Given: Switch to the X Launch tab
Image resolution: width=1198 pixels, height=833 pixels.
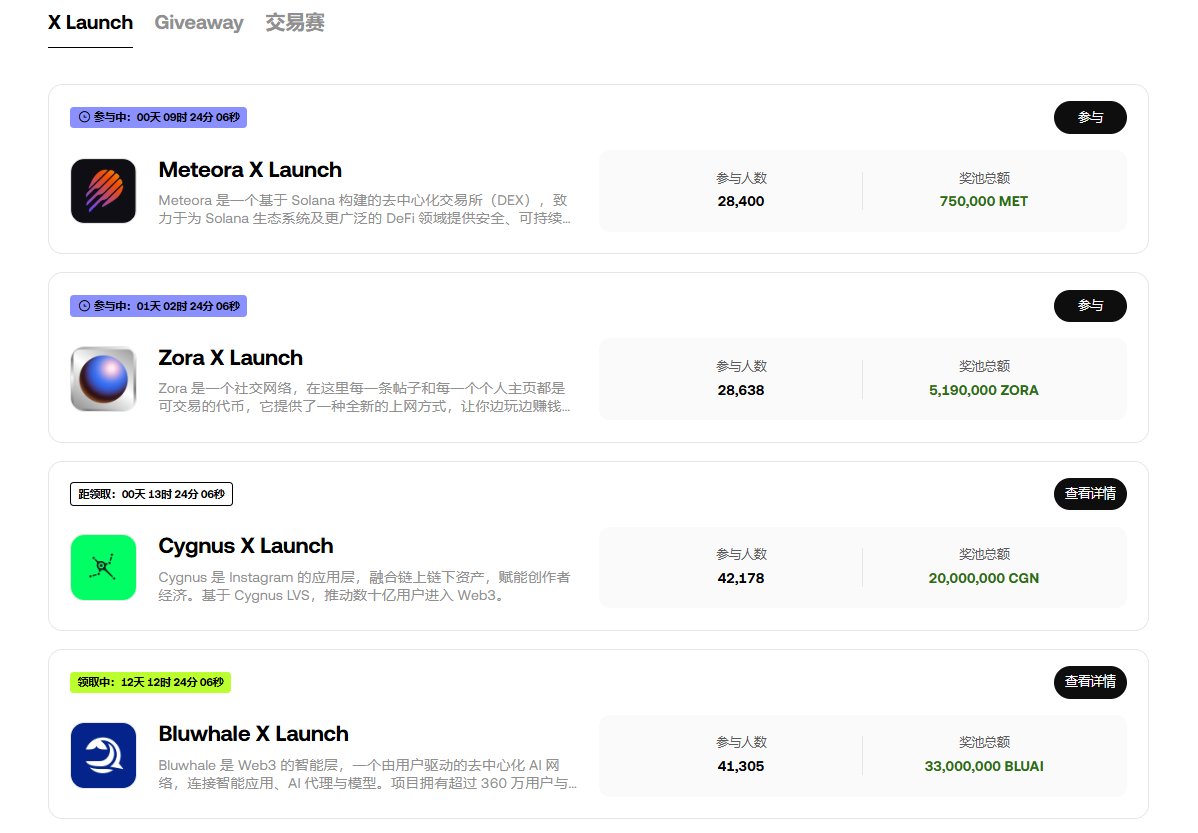Looking at the screenshot, I should tap(90, 23).
